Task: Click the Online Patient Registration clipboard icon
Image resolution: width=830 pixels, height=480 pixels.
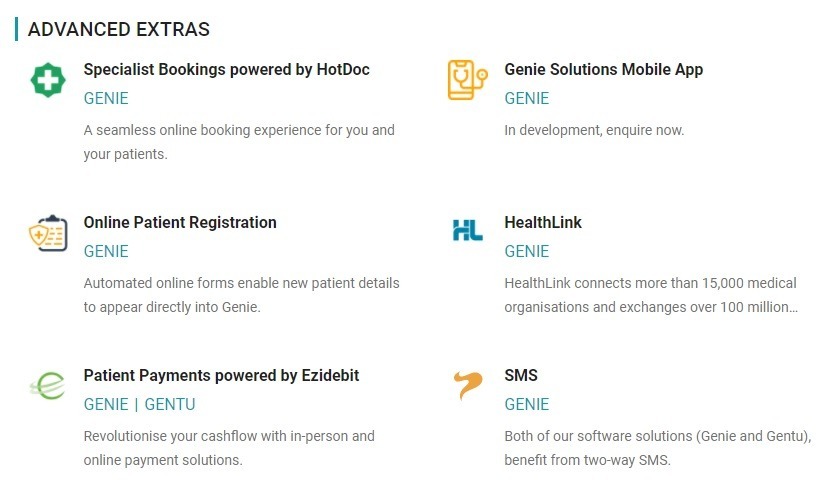Action: [47, 233]
